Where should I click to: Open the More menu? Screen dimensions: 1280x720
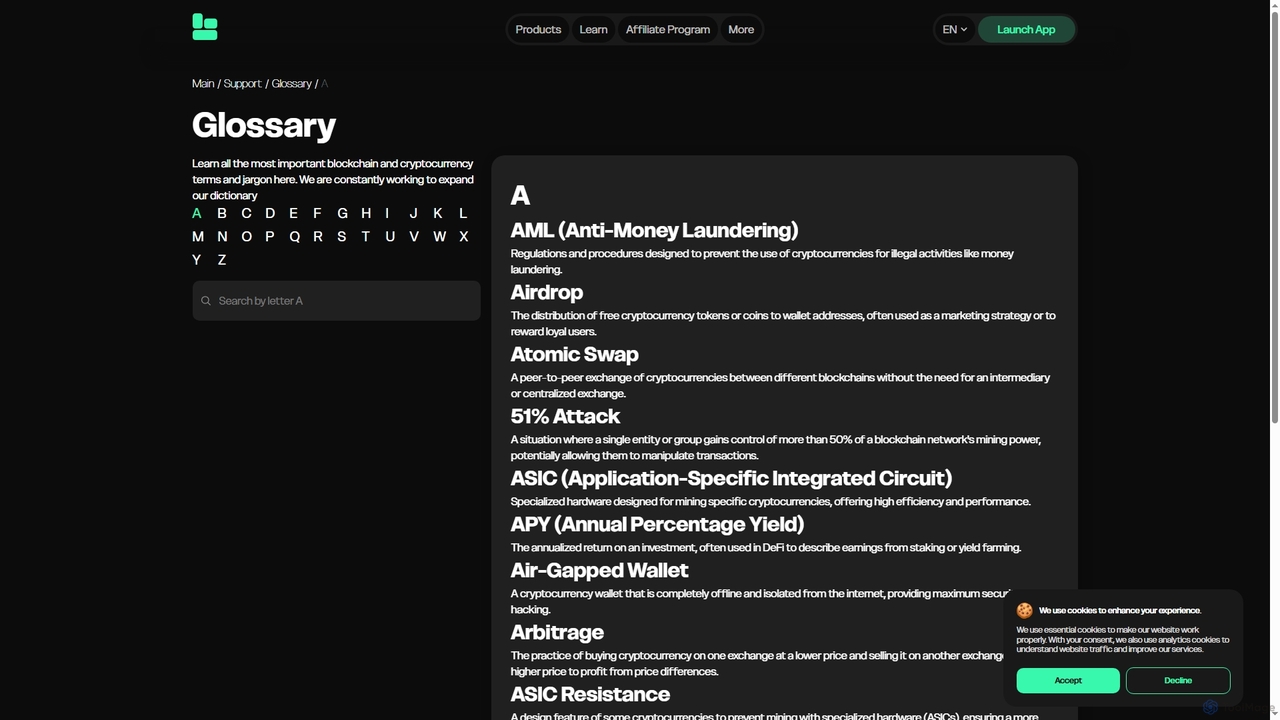point(741,30)
